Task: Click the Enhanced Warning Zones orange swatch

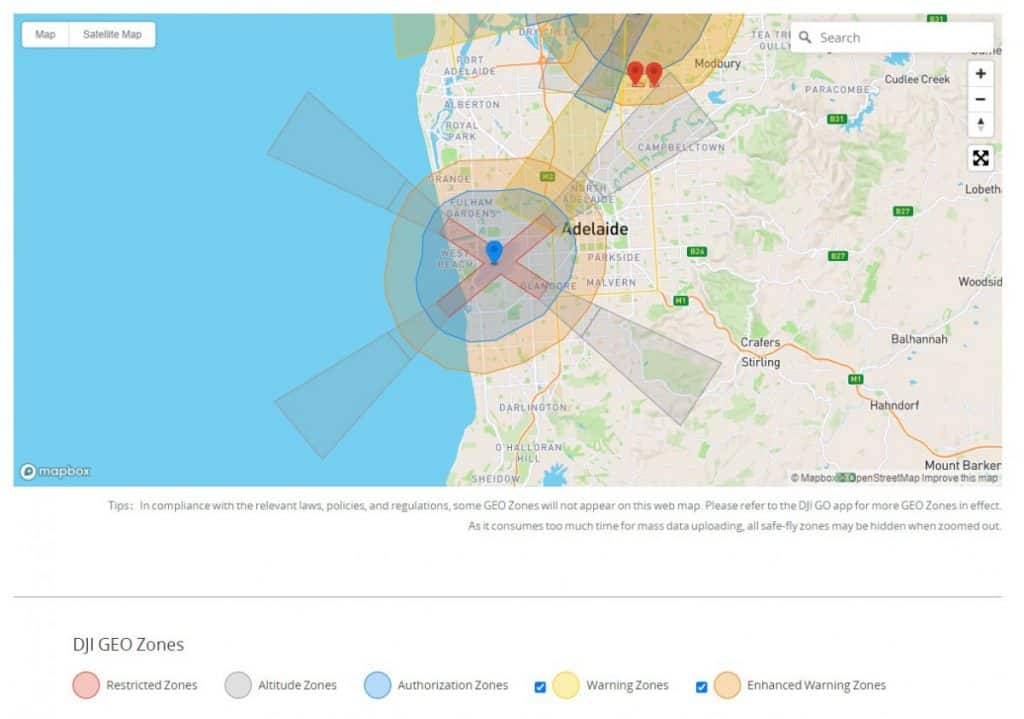Action: coord(727,685)
